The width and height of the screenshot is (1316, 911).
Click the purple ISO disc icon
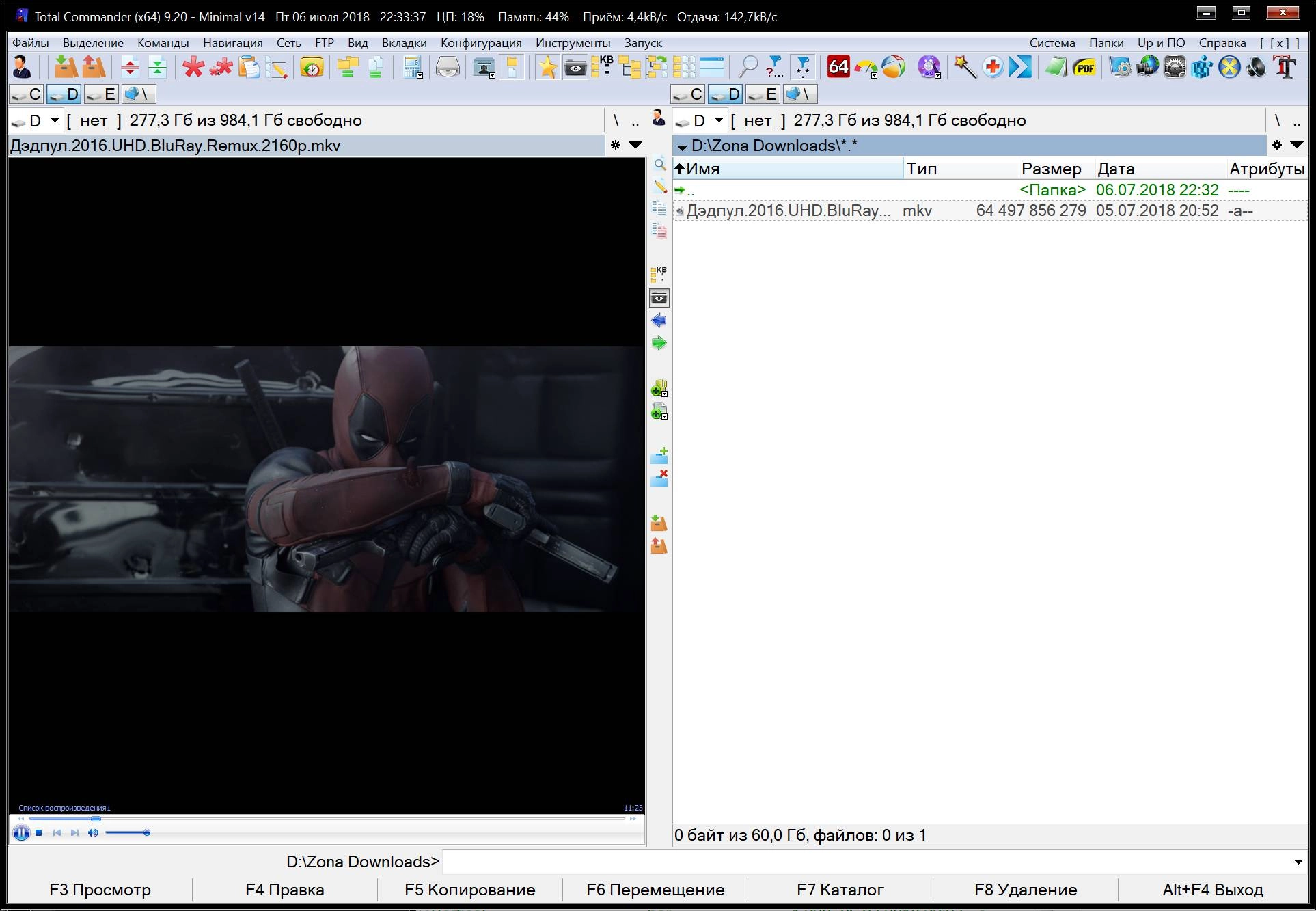coord(928,67)
